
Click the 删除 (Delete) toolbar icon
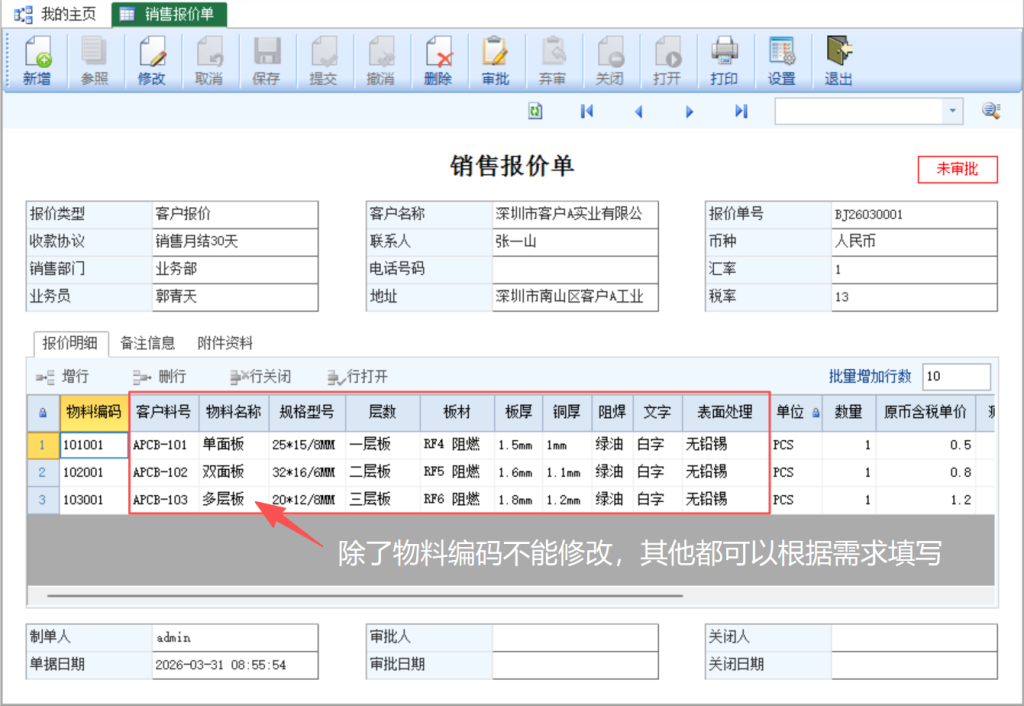(x=437, y=60)
